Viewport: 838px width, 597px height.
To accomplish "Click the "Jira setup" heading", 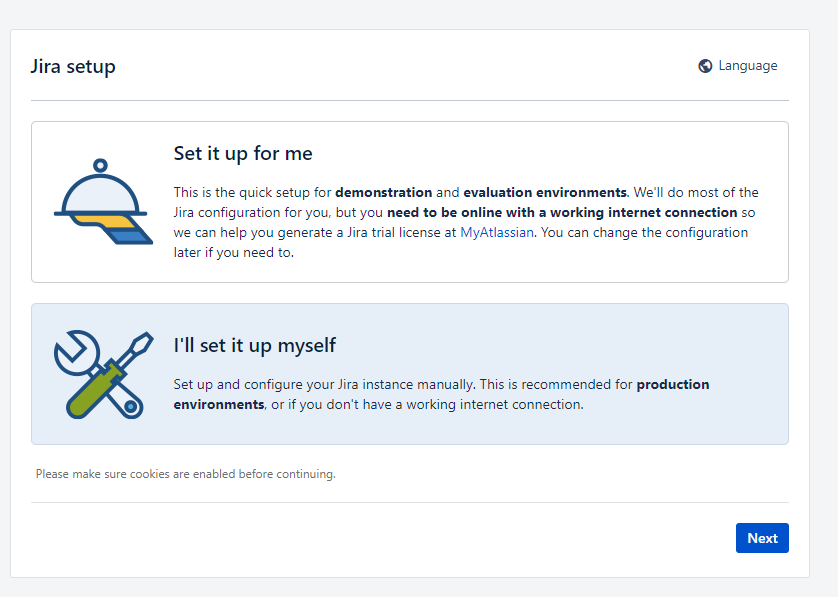I will pos(73,66).
